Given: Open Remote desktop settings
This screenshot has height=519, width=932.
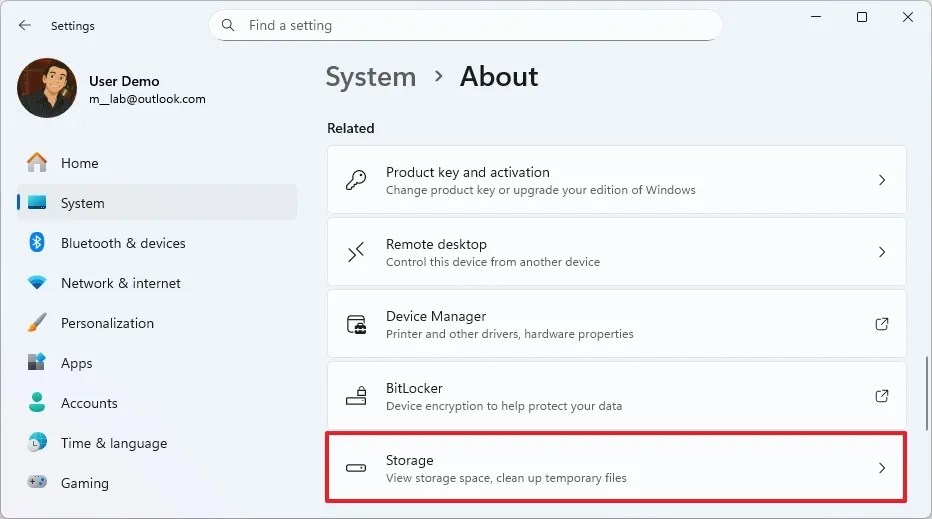Looking at the screenshot, I should 616,252.
